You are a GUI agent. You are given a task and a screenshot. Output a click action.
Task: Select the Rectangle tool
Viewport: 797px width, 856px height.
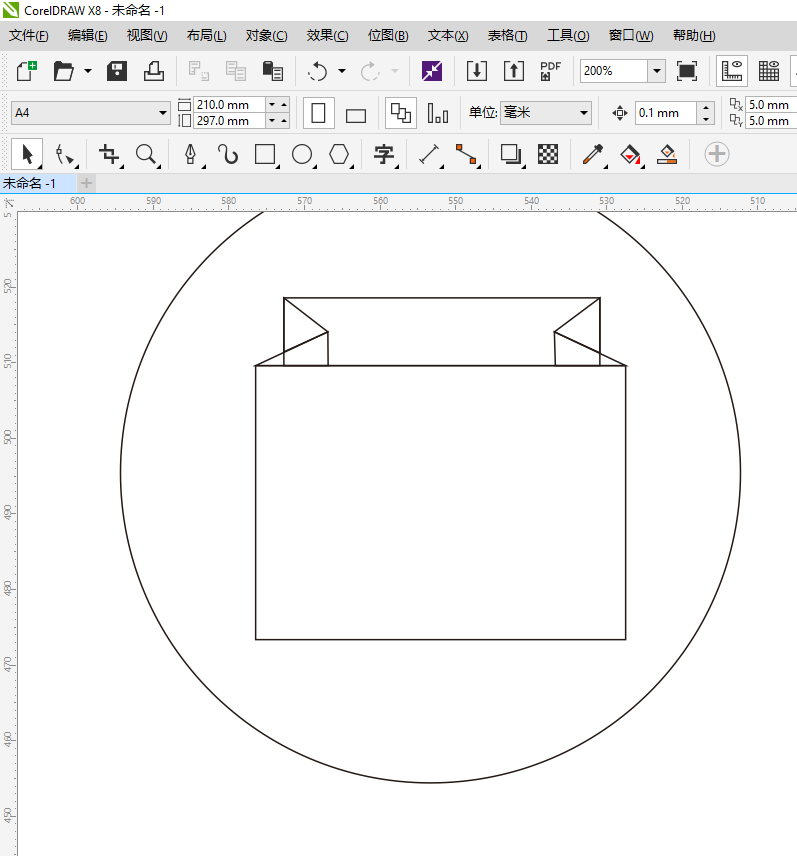coord(265,154)
